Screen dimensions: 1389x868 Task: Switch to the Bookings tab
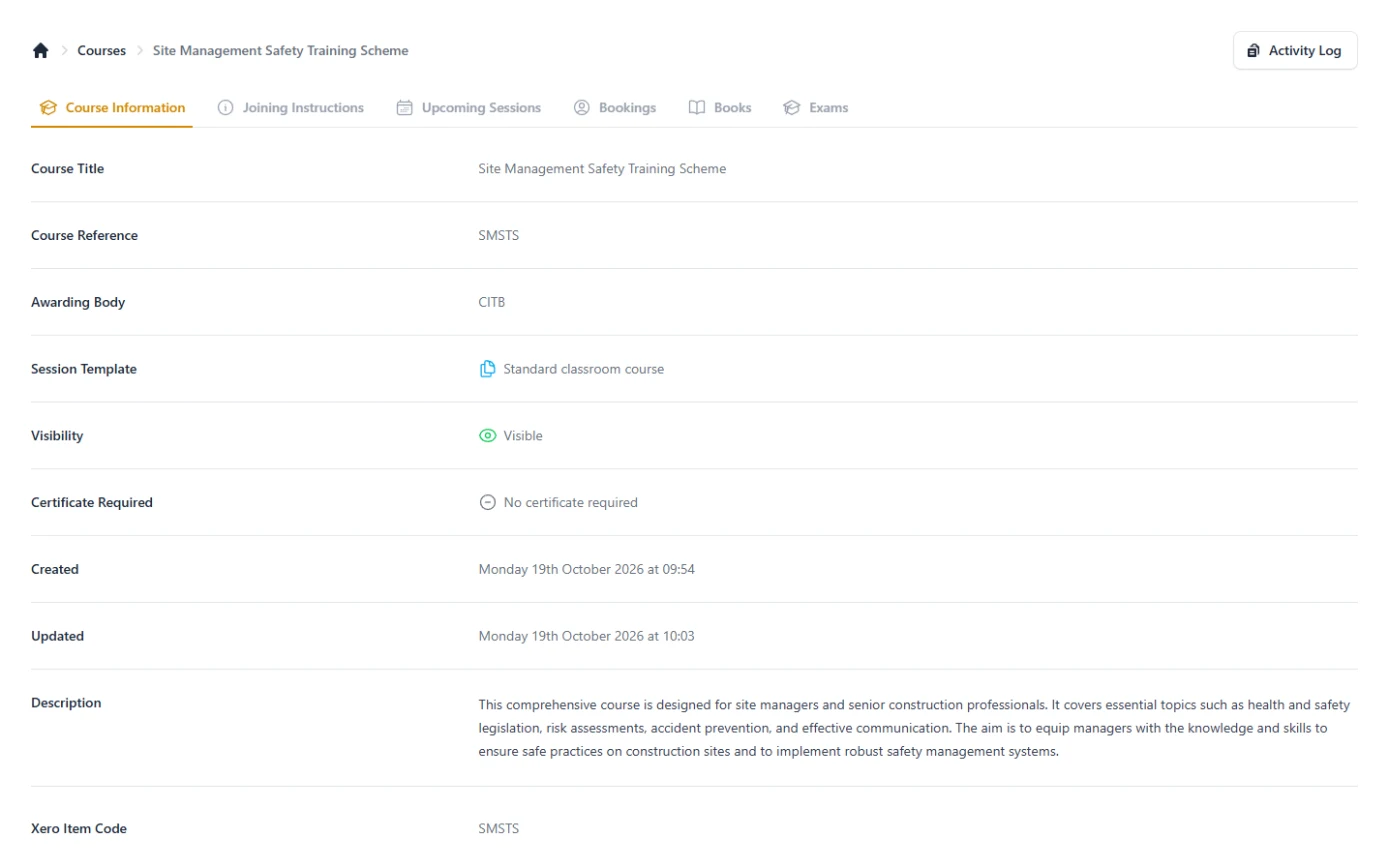click(x=615, y=108)
